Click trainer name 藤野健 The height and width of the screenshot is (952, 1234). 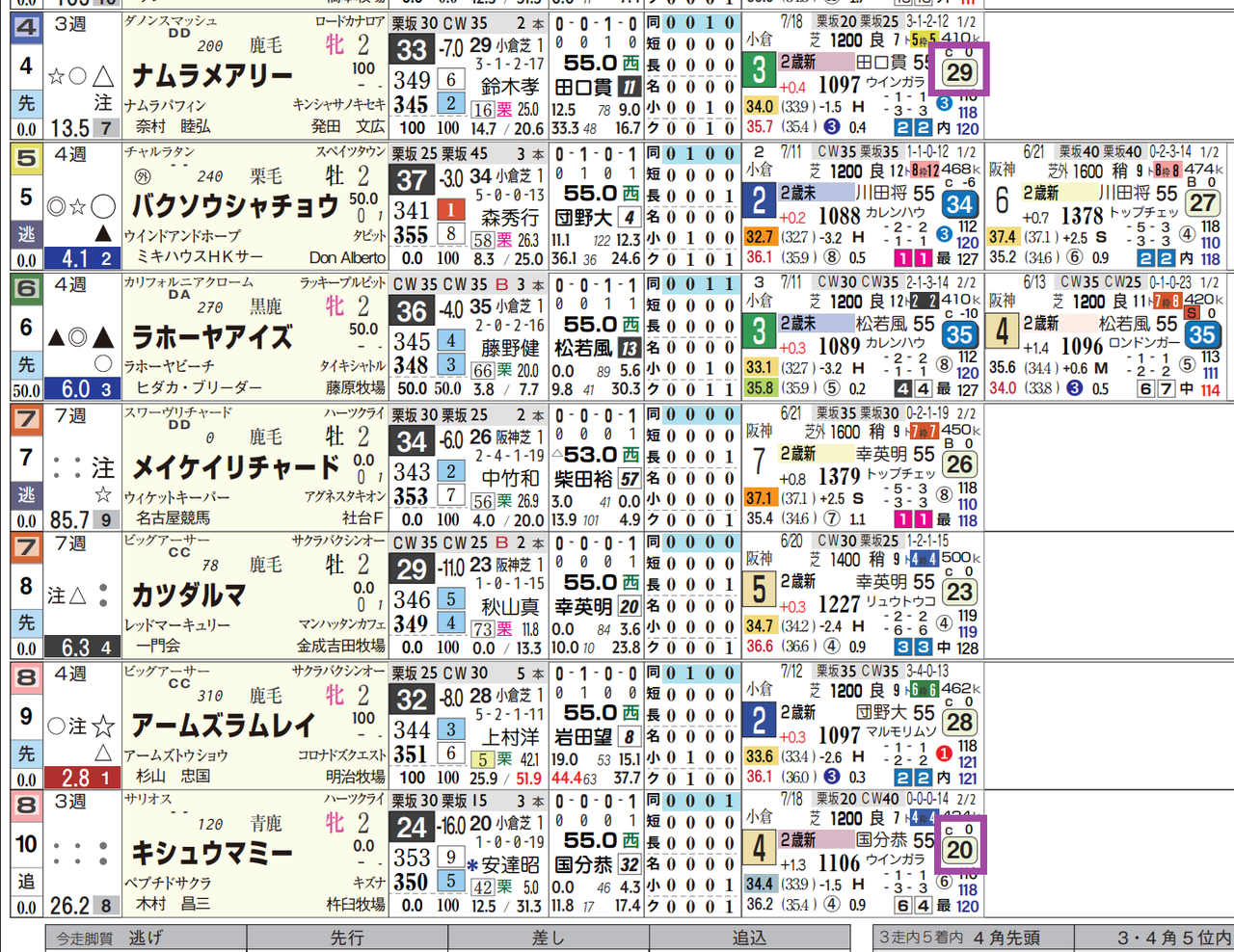511,349
